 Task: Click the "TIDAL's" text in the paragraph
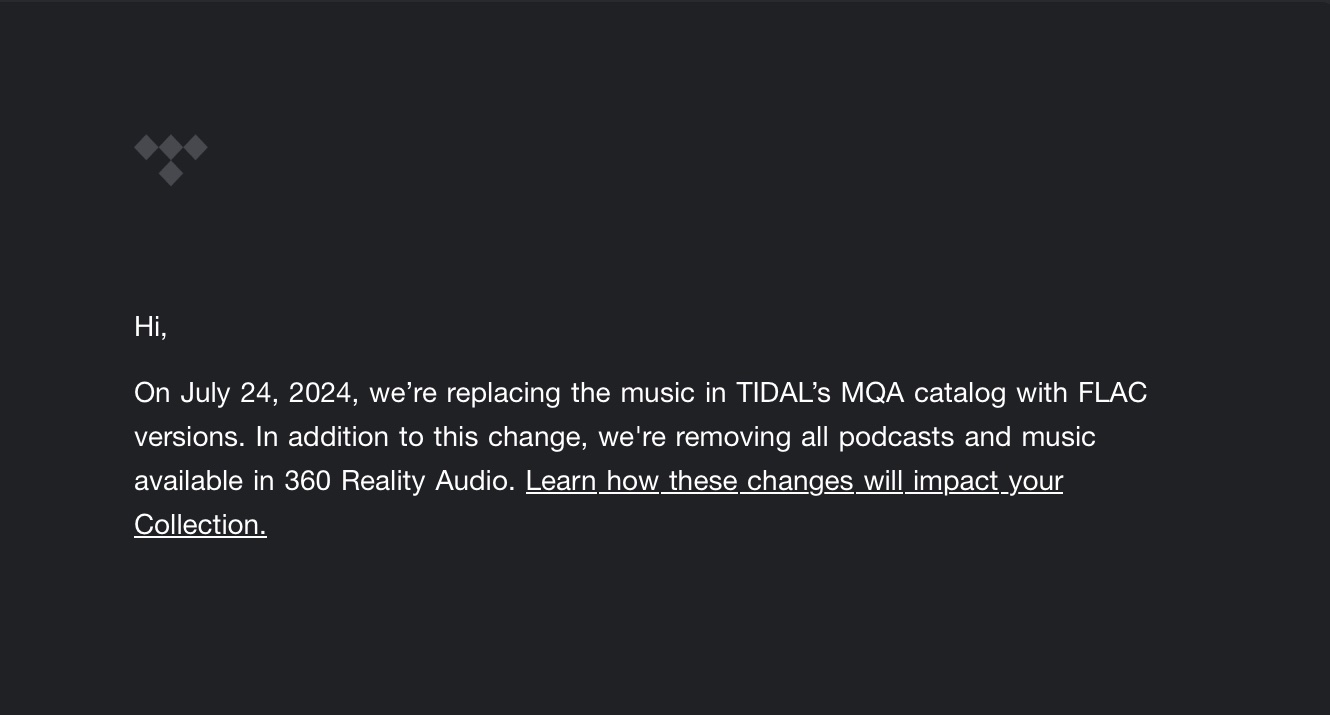click(x=783, y=393)
